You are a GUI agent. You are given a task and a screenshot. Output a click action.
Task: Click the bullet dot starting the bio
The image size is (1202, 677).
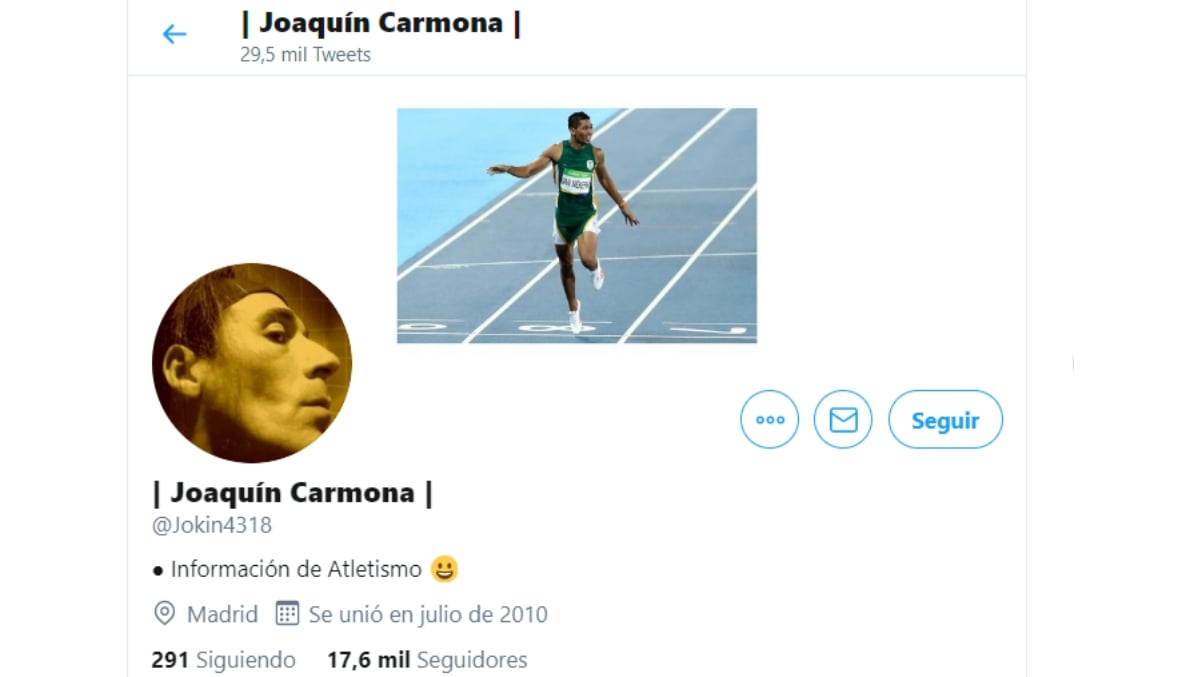point(158,570)
